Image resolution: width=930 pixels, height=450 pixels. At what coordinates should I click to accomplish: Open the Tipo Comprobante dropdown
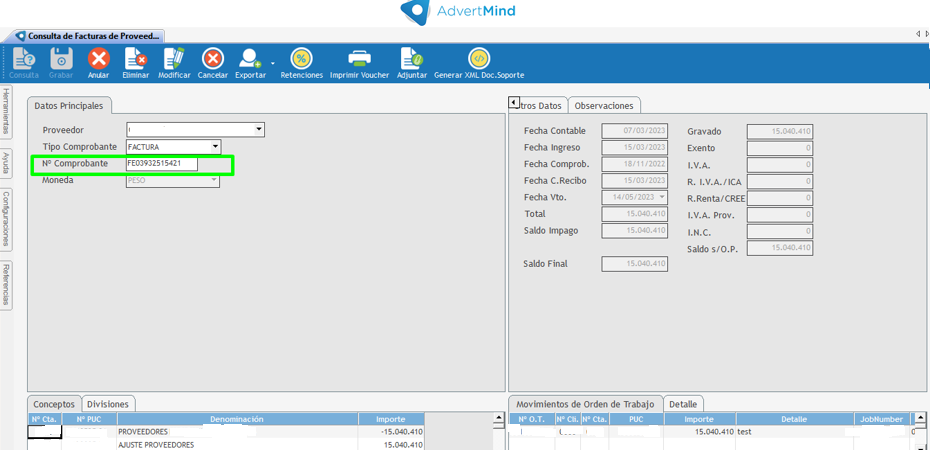[x=215, y=146]
